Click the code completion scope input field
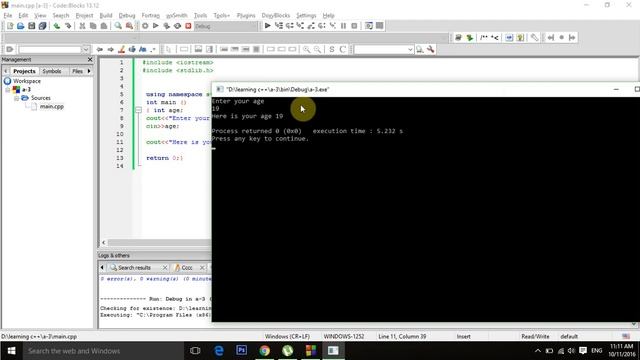640x360 pixels. tap(50, 49)
